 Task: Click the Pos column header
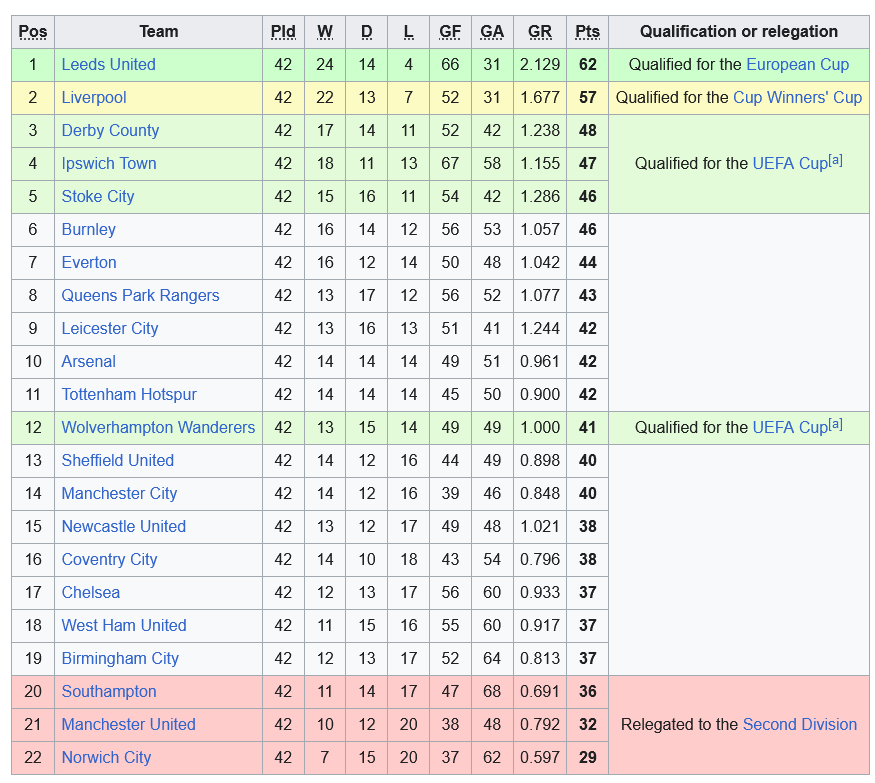click(x=33, y=32)
